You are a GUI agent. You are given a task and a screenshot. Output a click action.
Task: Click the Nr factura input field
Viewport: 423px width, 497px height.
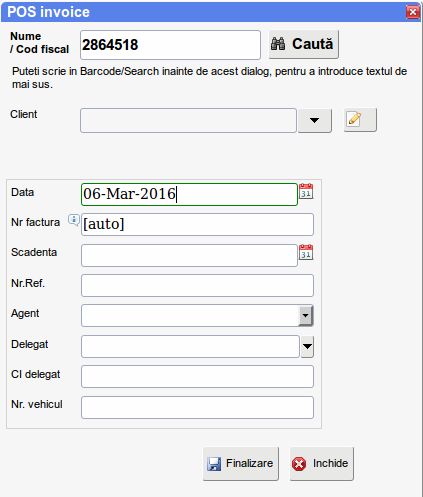(197, 224)
